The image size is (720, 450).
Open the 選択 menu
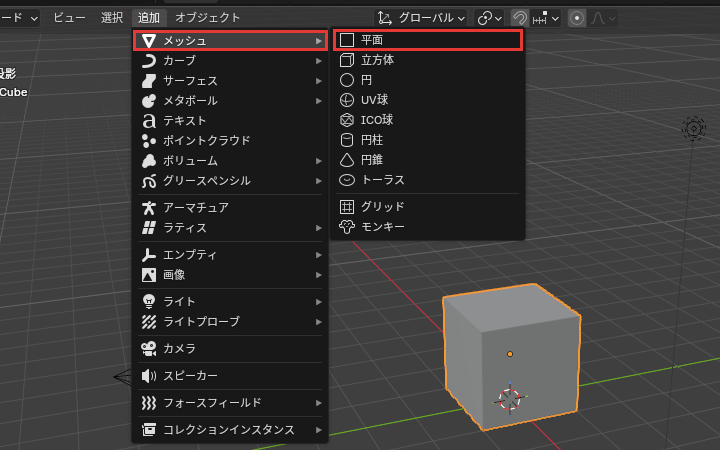tap(112, 18)
